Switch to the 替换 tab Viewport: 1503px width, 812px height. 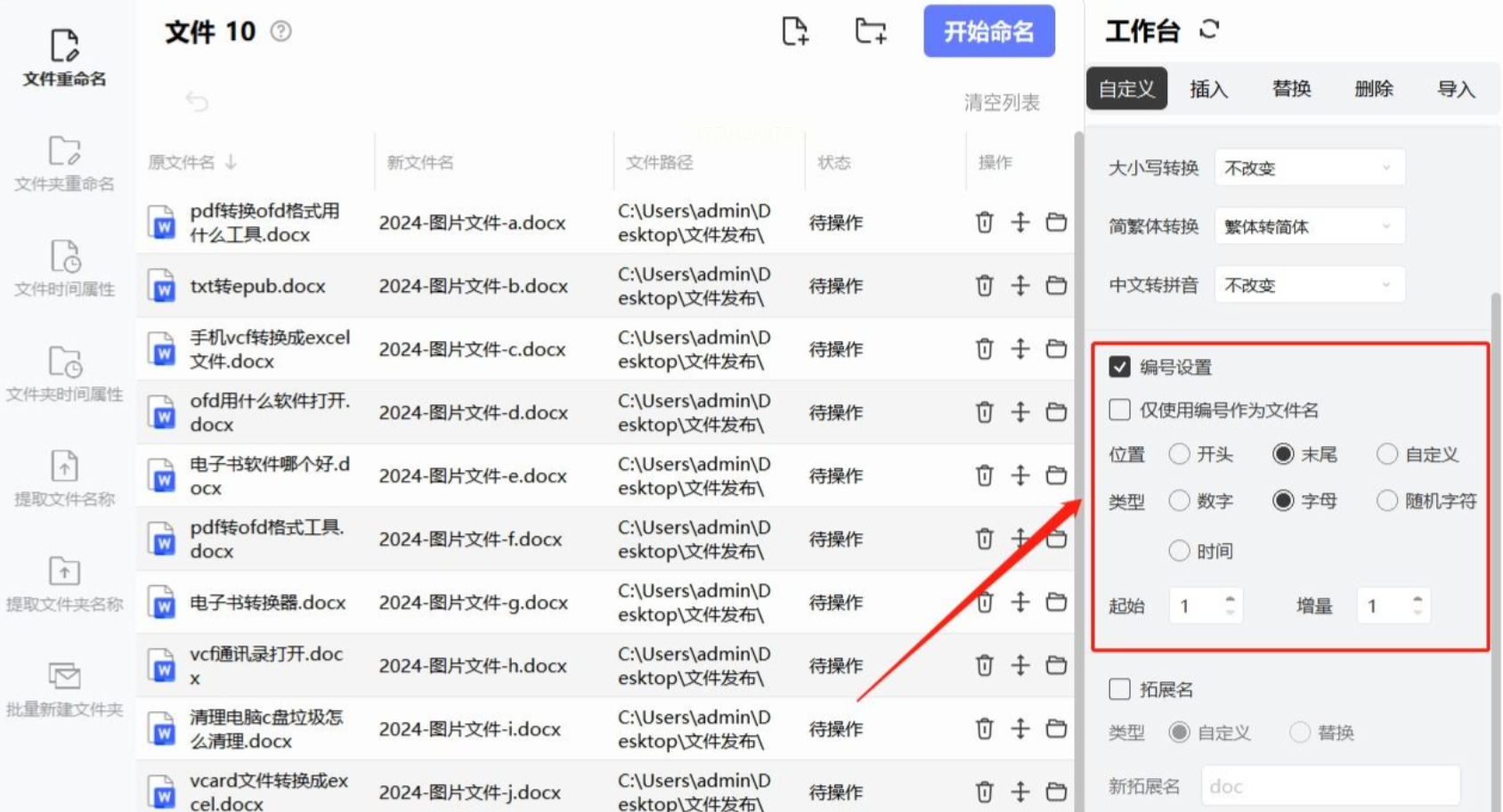point(1291,89)
